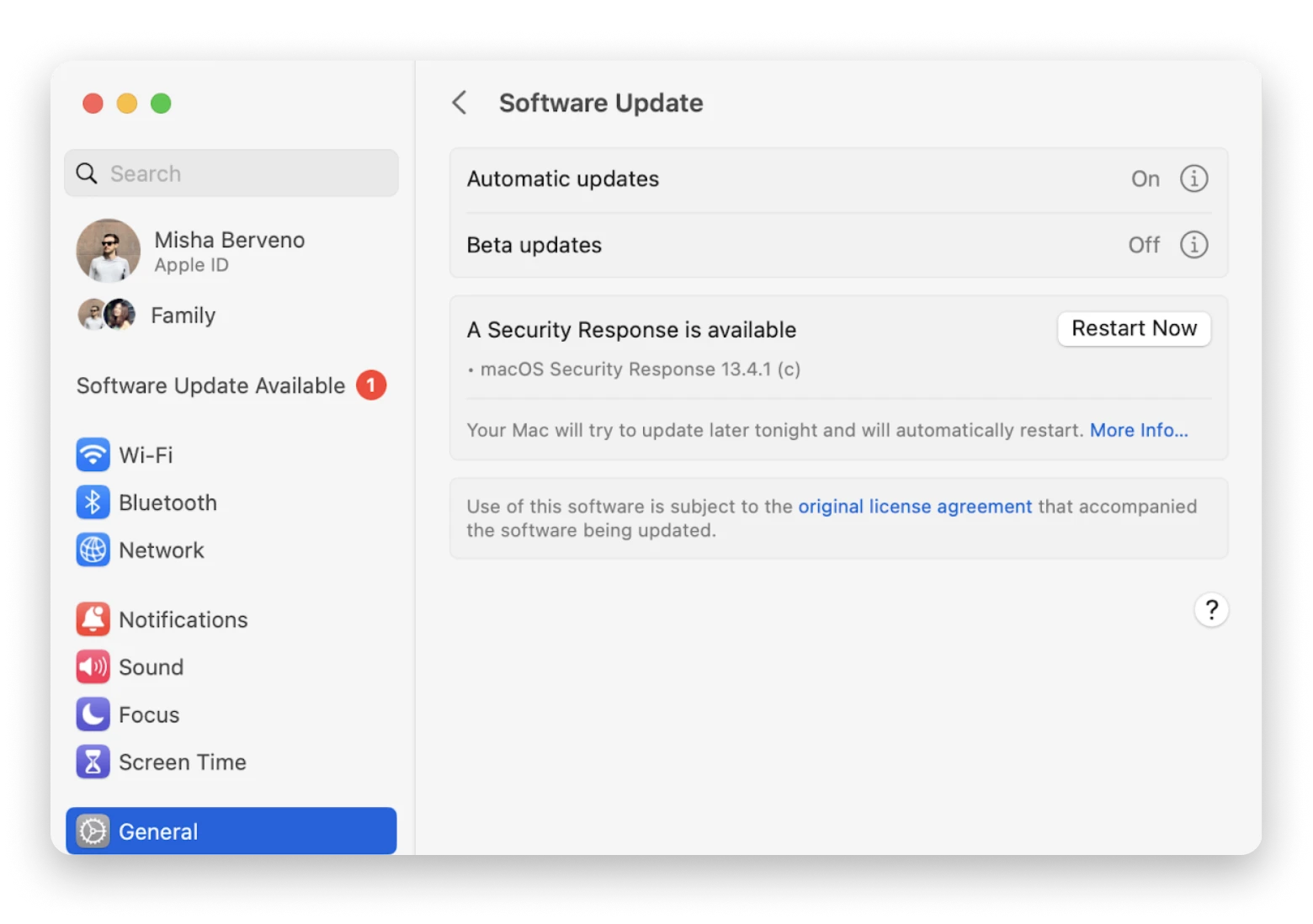Open Apple ID for Misha Berveno

click(231, 251)
